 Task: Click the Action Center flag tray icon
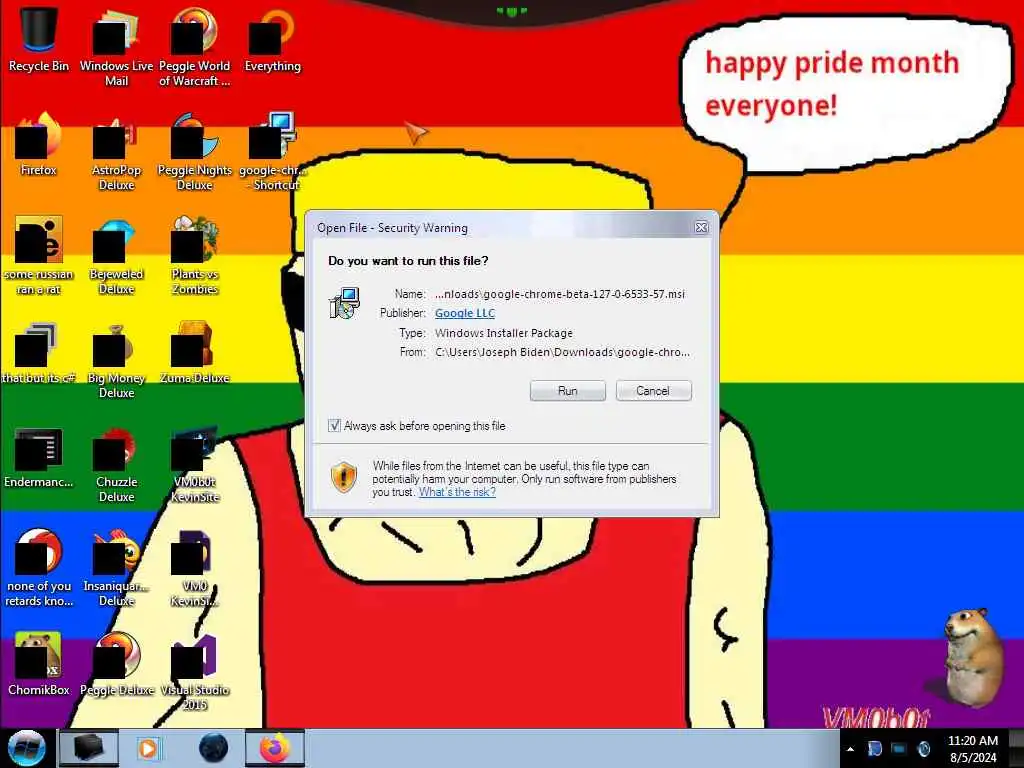tap(874, 749)
